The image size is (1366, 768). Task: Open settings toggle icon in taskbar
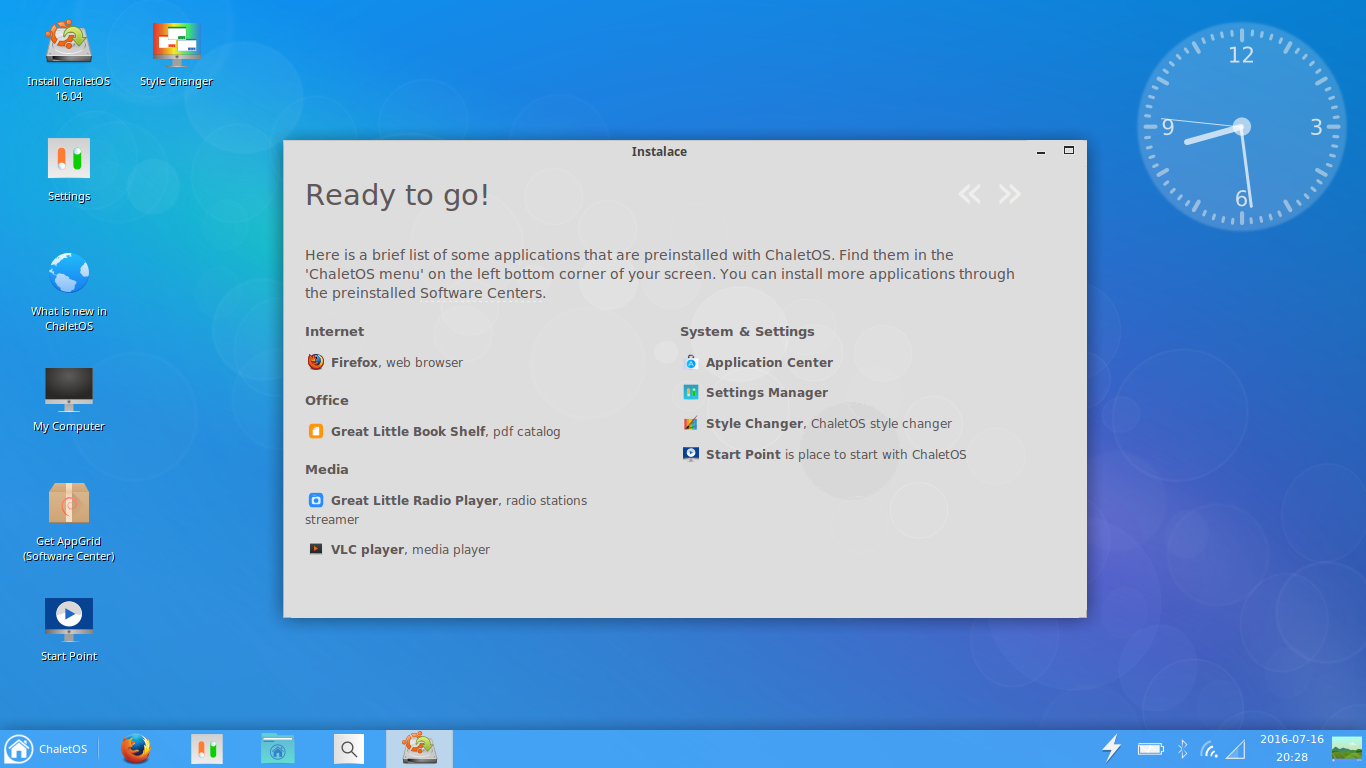(207, 749)
